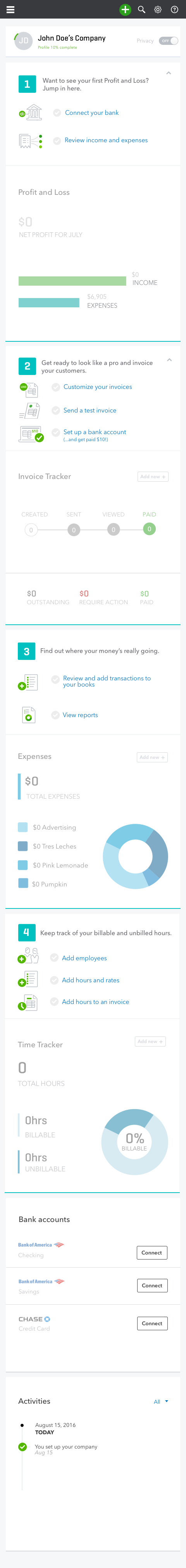Select the PAID stage in Invoice Tracker
Screen dimensions: 186x1568
pos(150,528)
